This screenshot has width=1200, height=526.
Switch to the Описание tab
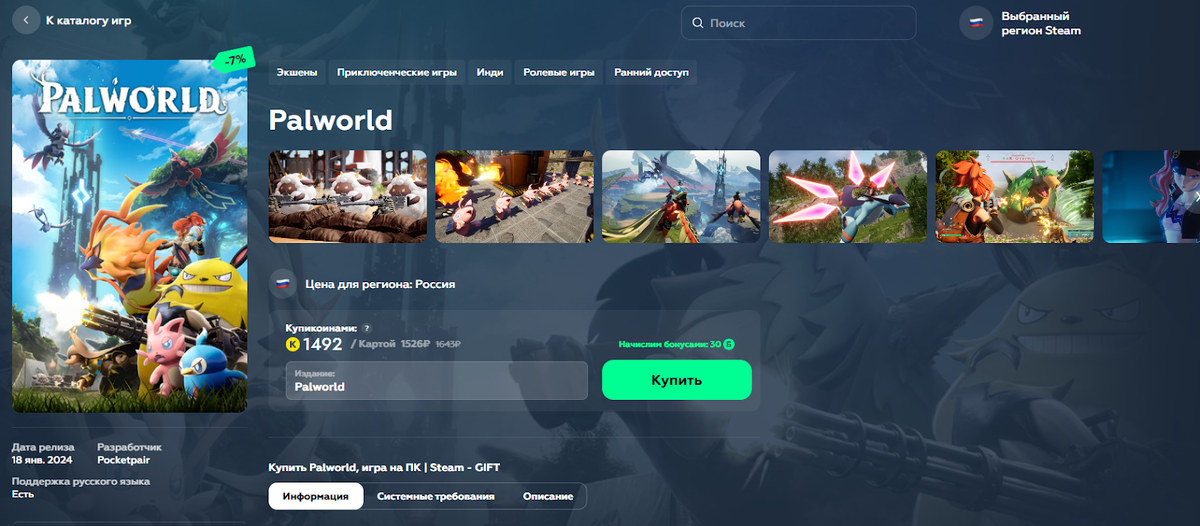click(x=548, y=496)
